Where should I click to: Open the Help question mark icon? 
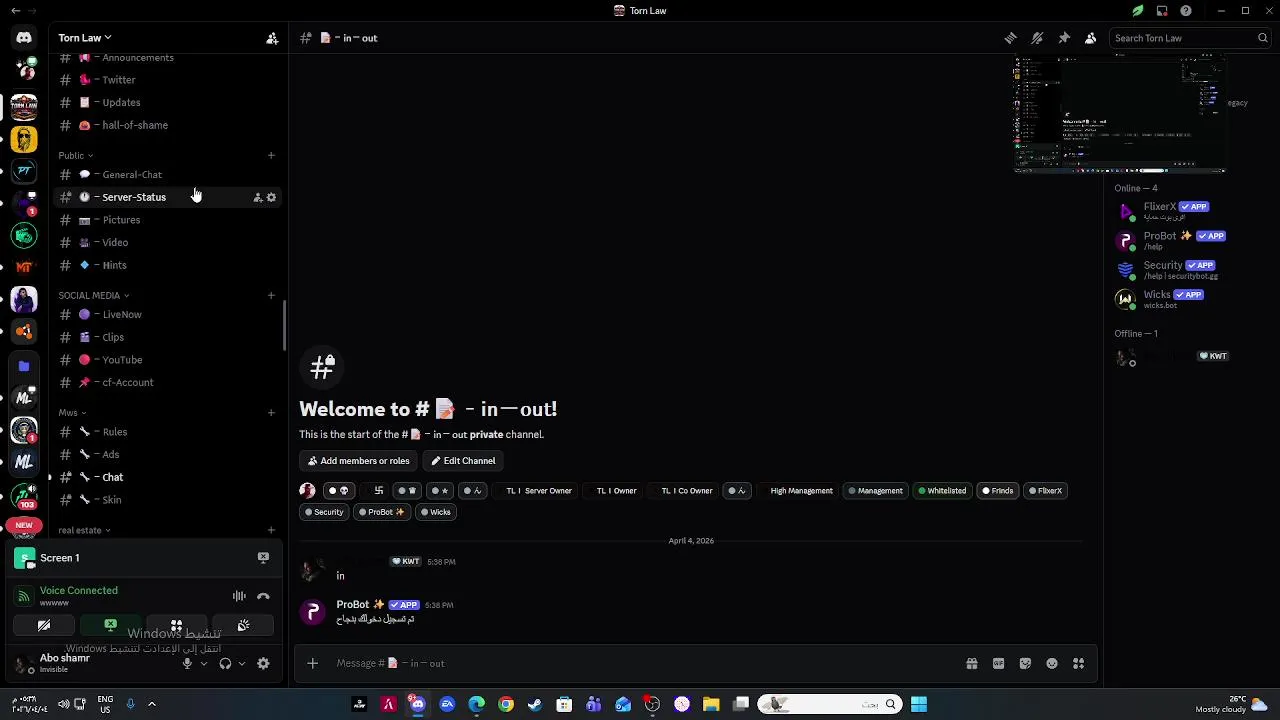click(1186, 11)
